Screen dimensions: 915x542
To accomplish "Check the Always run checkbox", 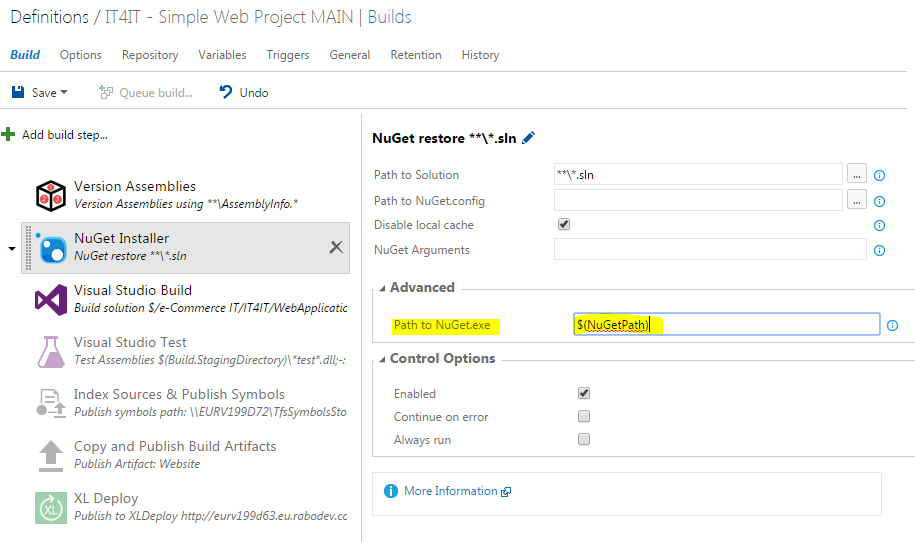I will pyautogui.click(x=584, y=439).
